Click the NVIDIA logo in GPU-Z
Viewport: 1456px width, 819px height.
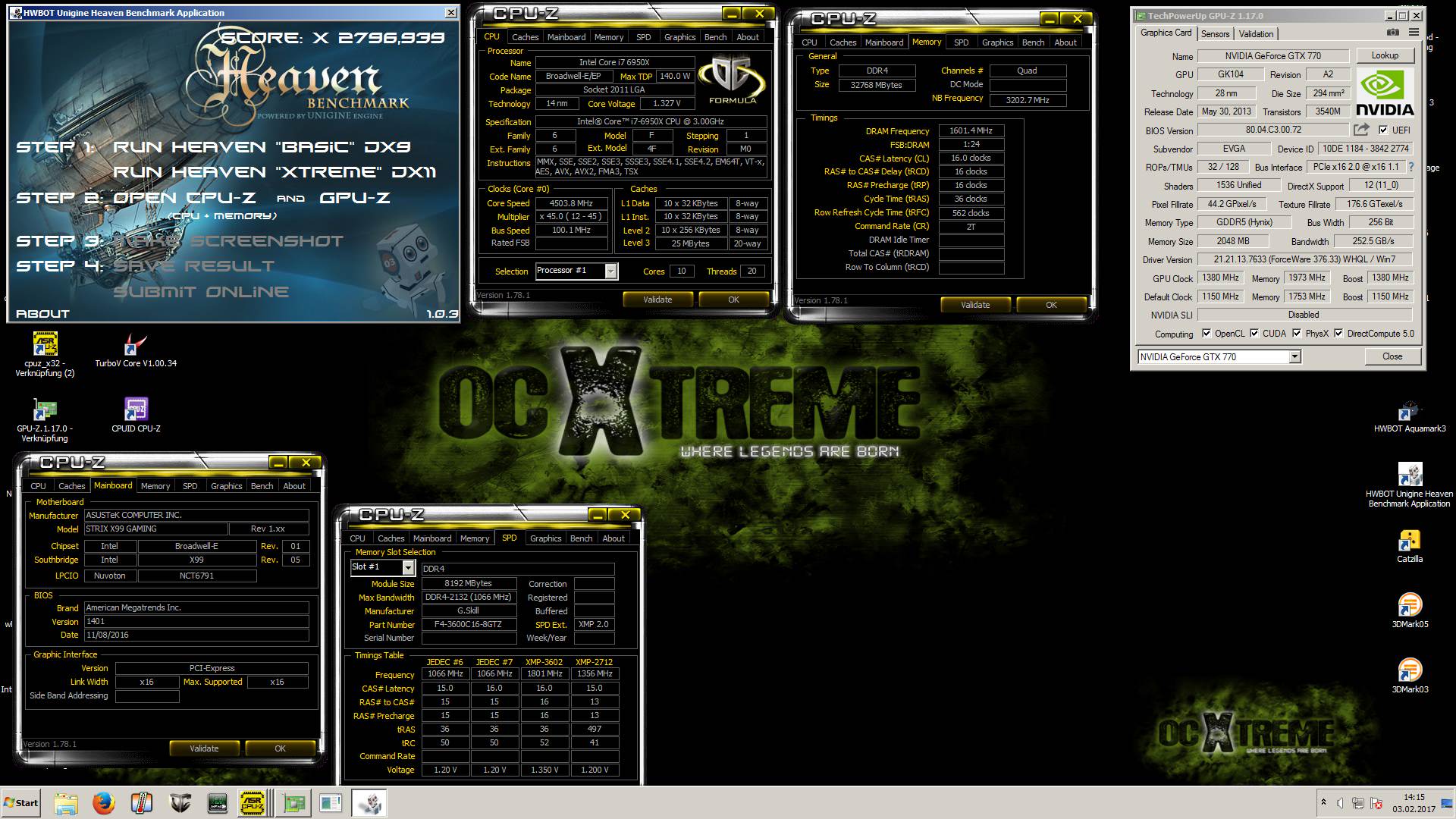[x=1385, y=93]
